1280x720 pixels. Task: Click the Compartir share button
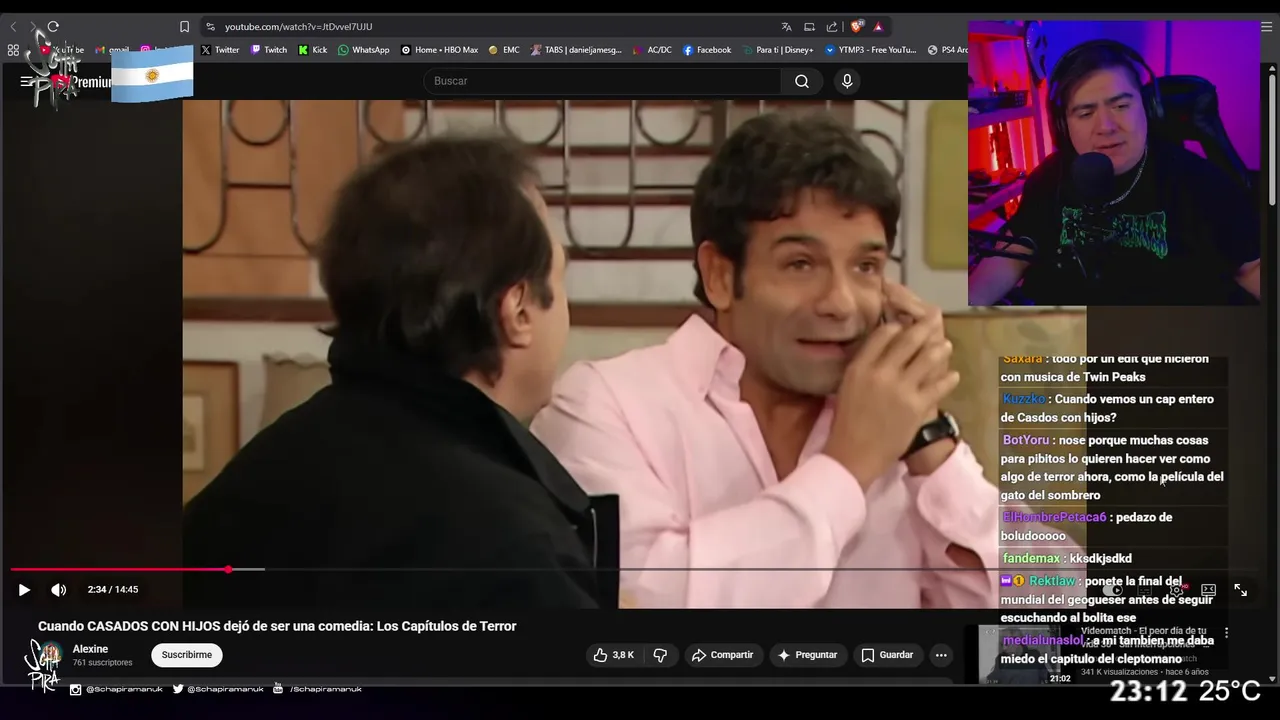click(x=722, y=655)
